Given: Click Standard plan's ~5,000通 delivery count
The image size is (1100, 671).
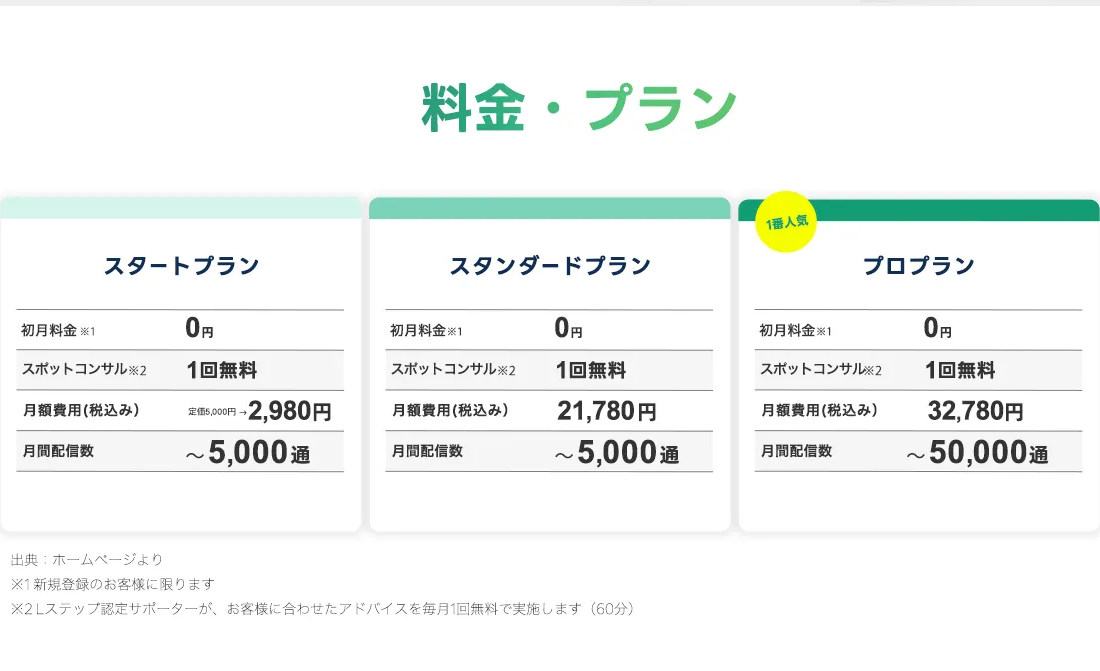Looking at the screenshot, I should (617, 452).
